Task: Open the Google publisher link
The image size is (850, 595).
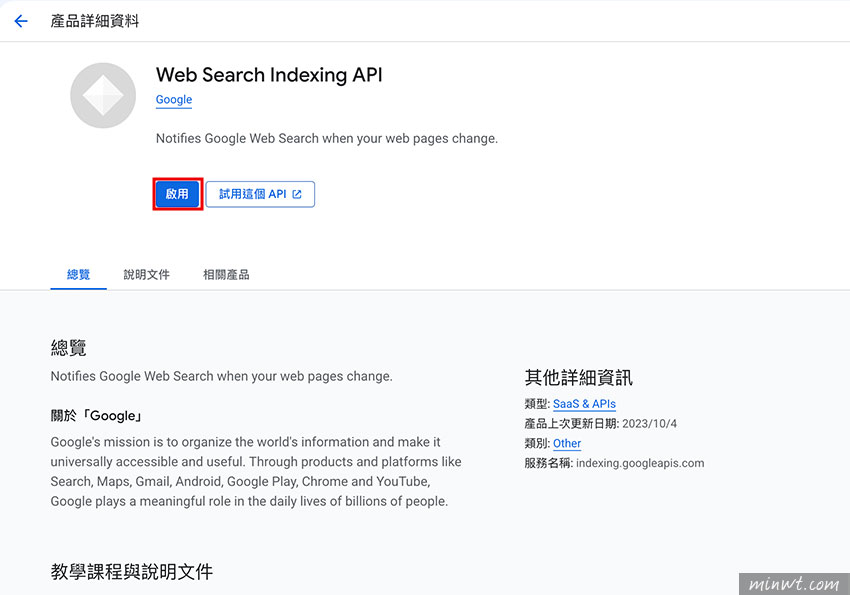Action: [174, 100]
